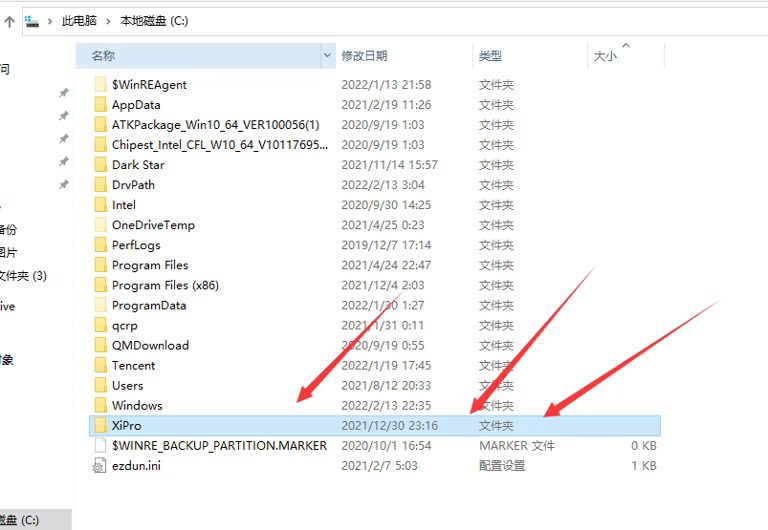Select the $WINRE_BACKUP_PARTITION.MARKER file icon
Viewport: 768px width, 530px height.
[x=100, y=445]
